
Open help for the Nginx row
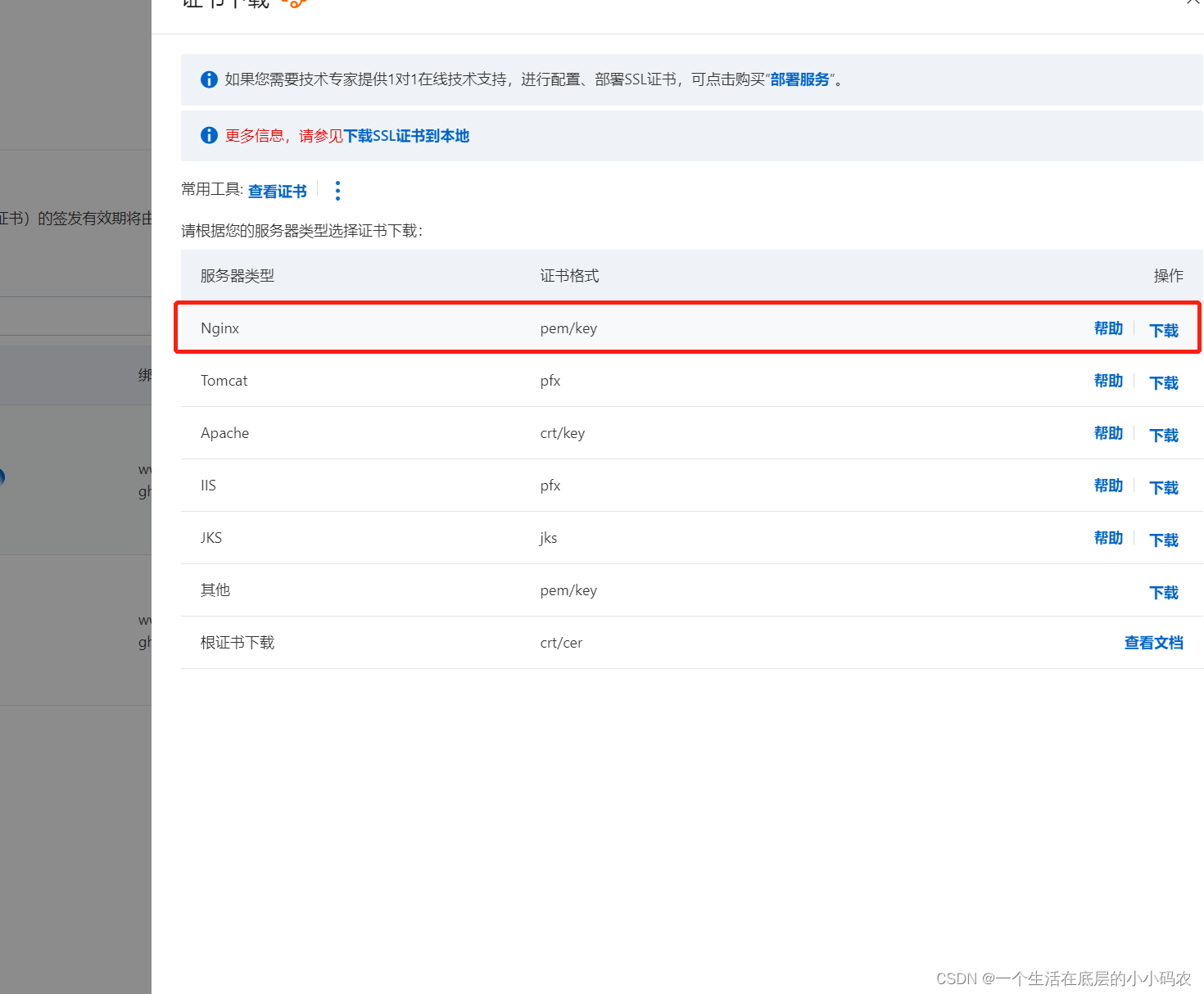coord(1108,328)
